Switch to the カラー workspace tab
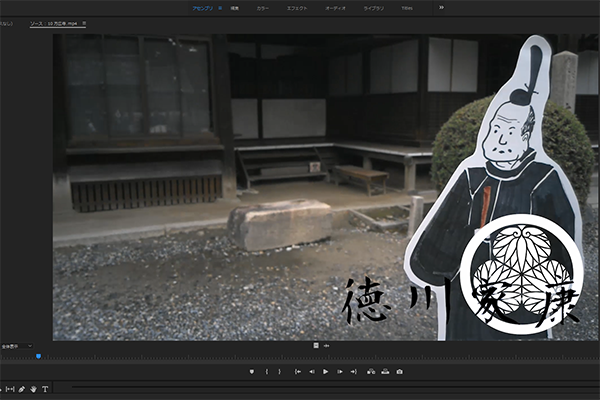 coord(262,8)
